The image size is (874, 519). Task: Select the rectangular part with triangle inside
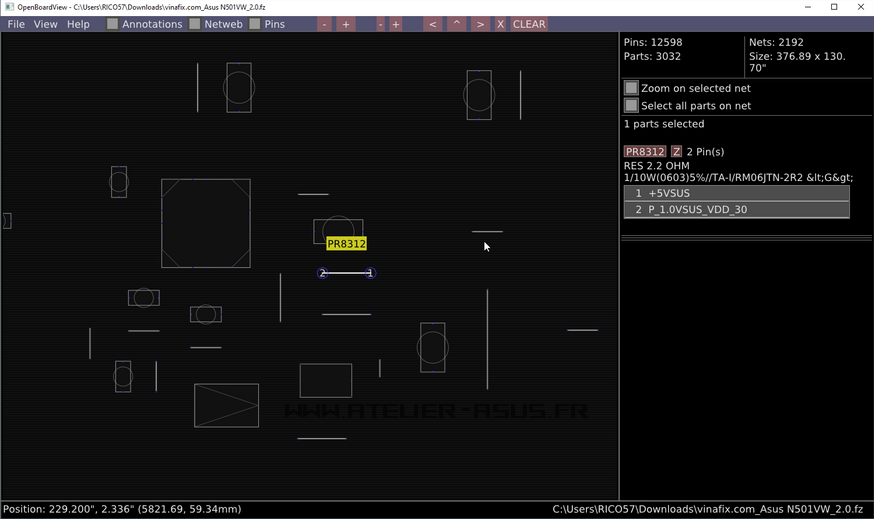click(x=226, y=405)
